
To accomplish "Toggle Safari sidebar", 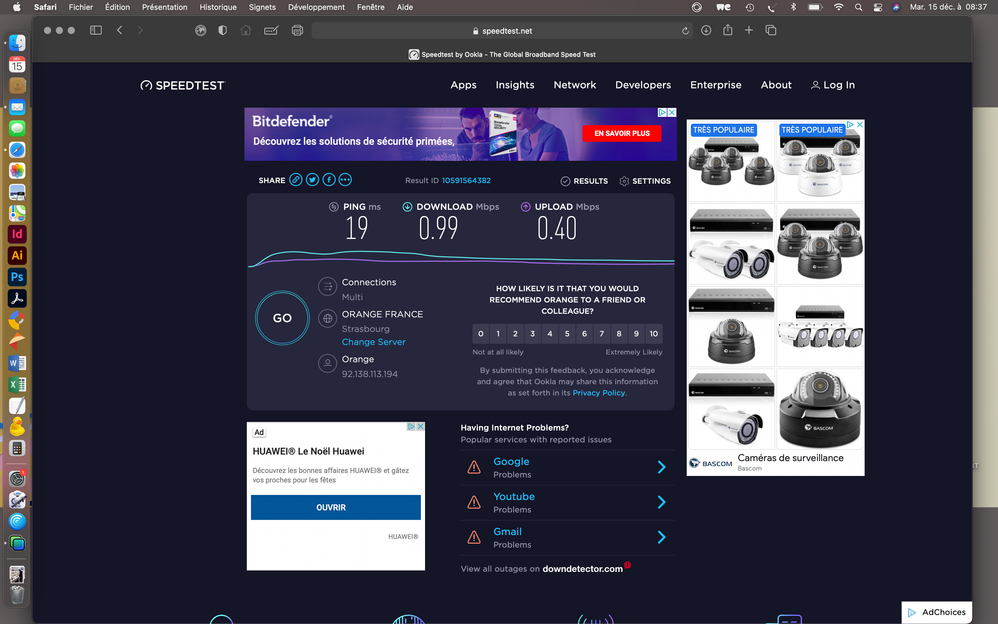I will tap(96, 30).
